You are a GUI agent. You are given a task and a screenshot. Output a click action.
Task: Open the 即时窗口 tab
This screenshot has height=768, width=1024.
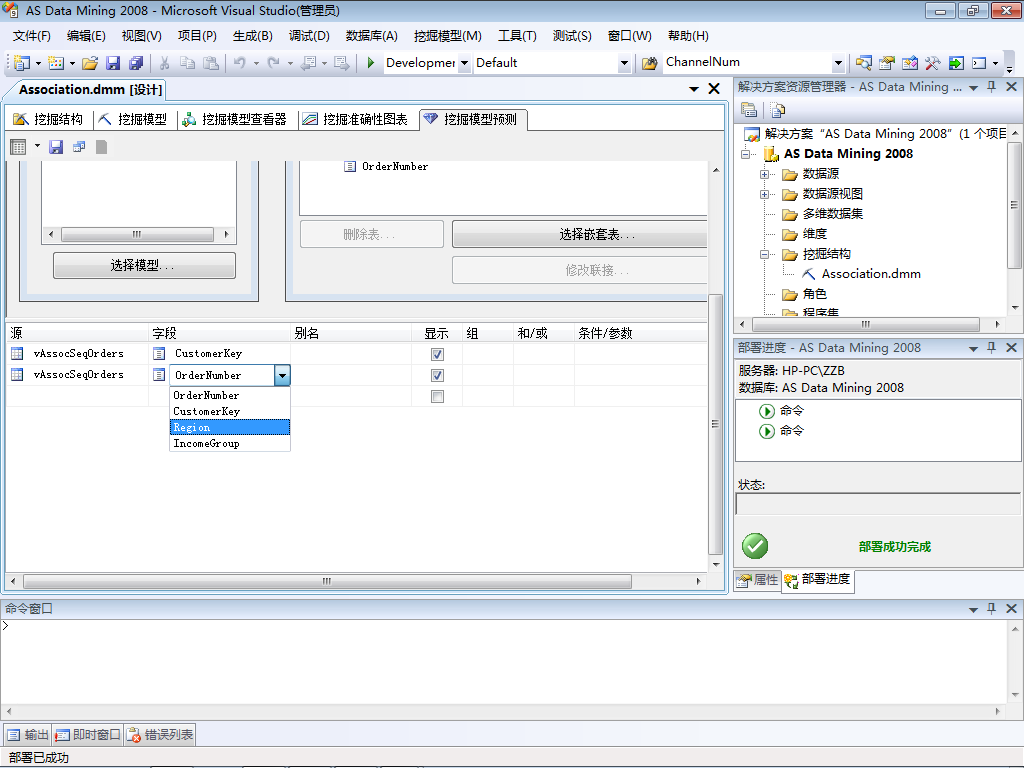(x=88, y=735)
